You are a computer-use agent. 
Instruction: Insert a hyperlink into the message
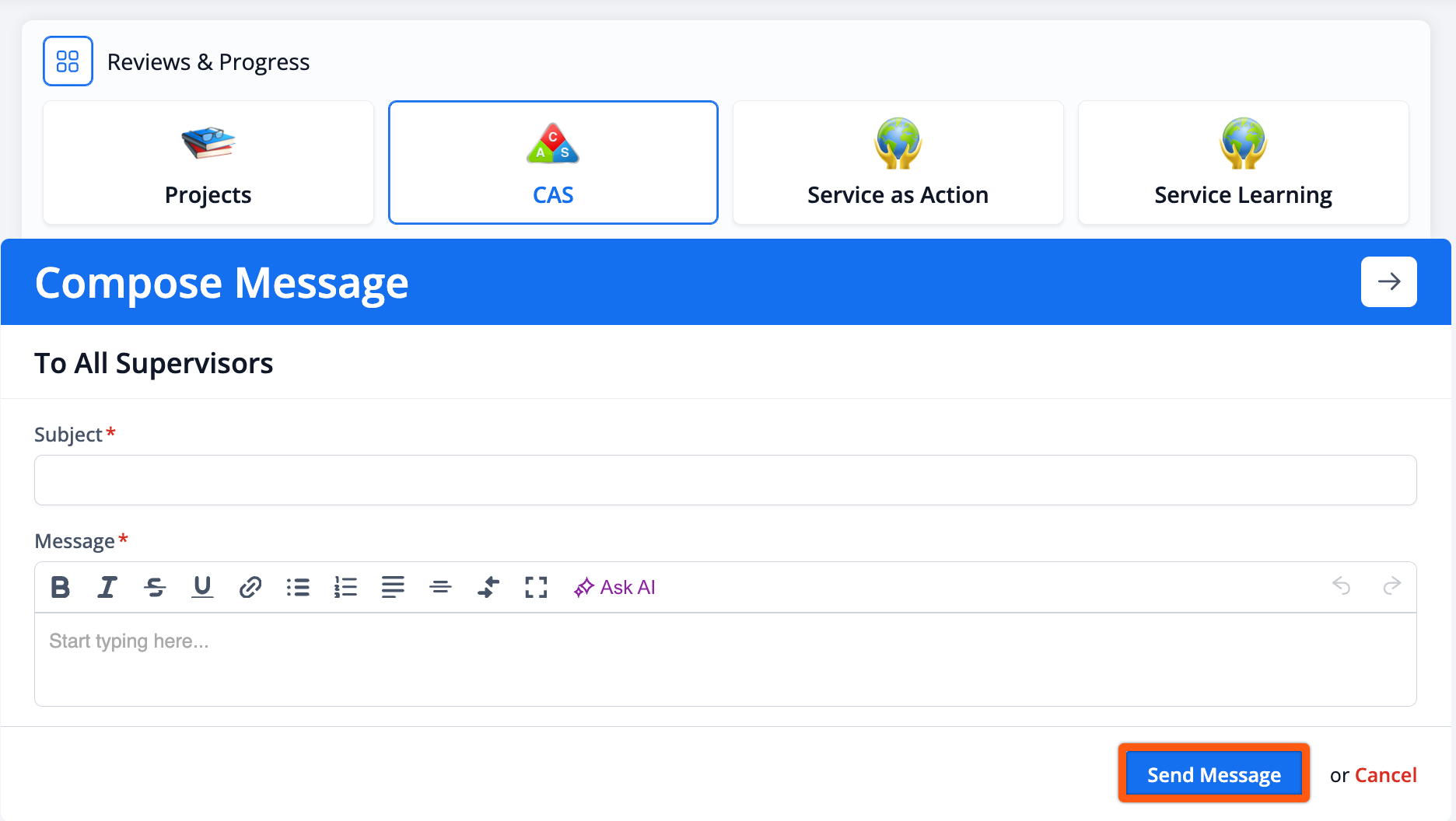(x=250, y=587)
